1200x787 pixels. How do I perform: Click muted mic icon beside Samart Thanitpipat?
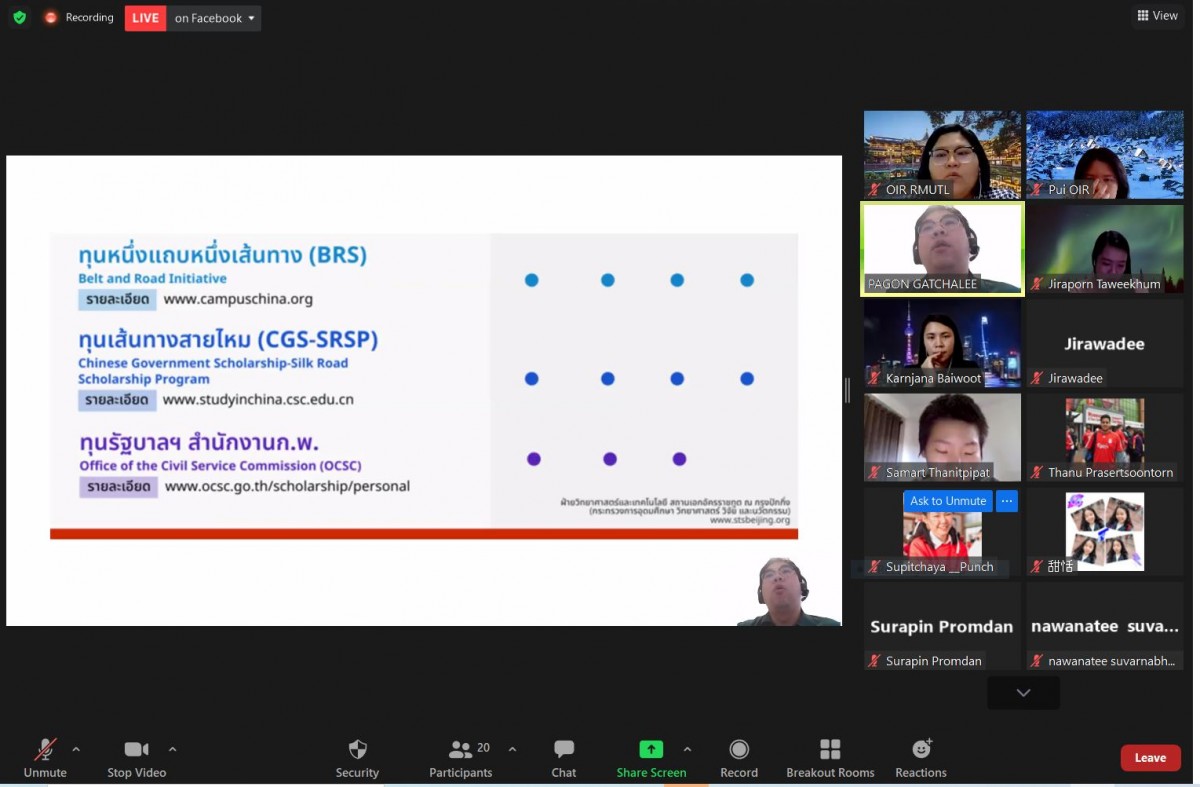coord(875,472)
